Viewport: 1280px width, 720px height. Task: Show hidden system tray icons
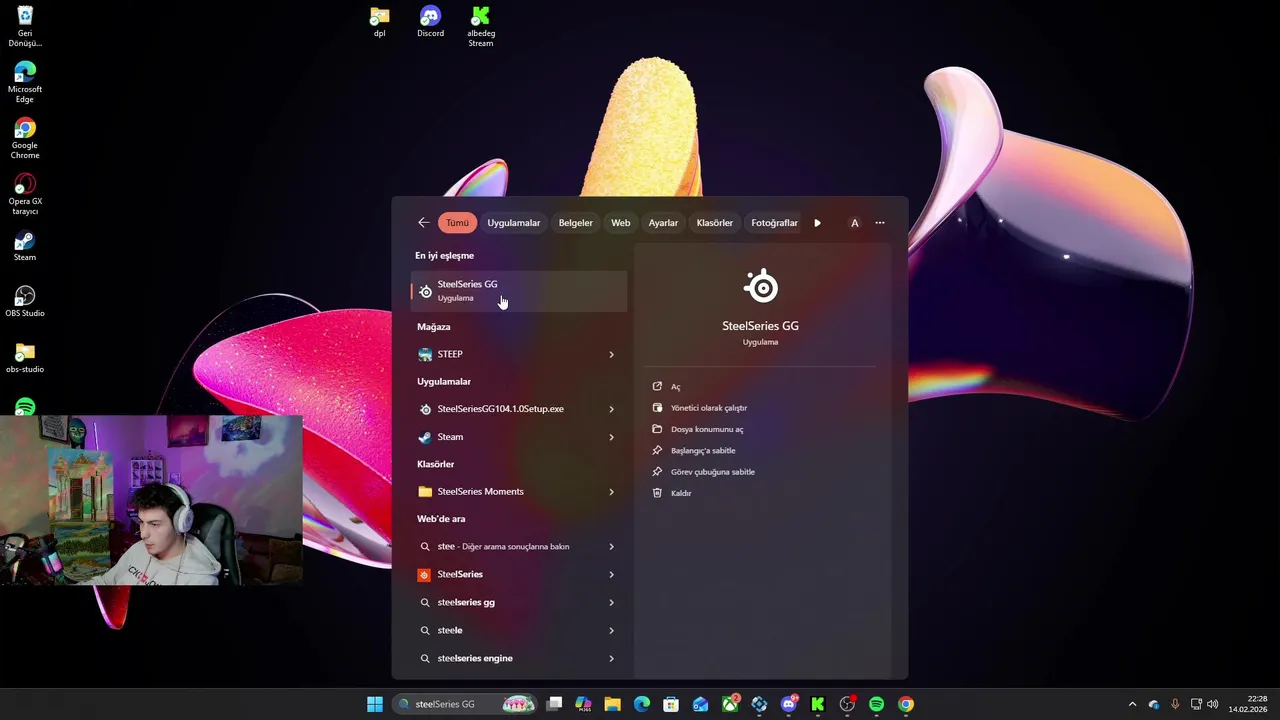[x=1132, y=704]
